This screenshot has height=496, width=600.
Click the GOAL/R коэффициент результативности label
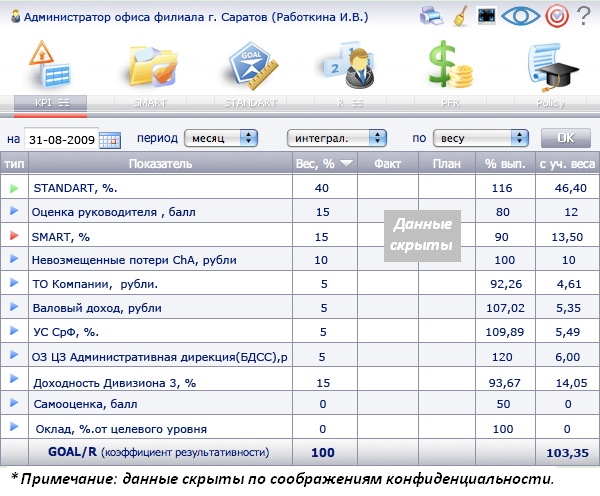point(158,452)
